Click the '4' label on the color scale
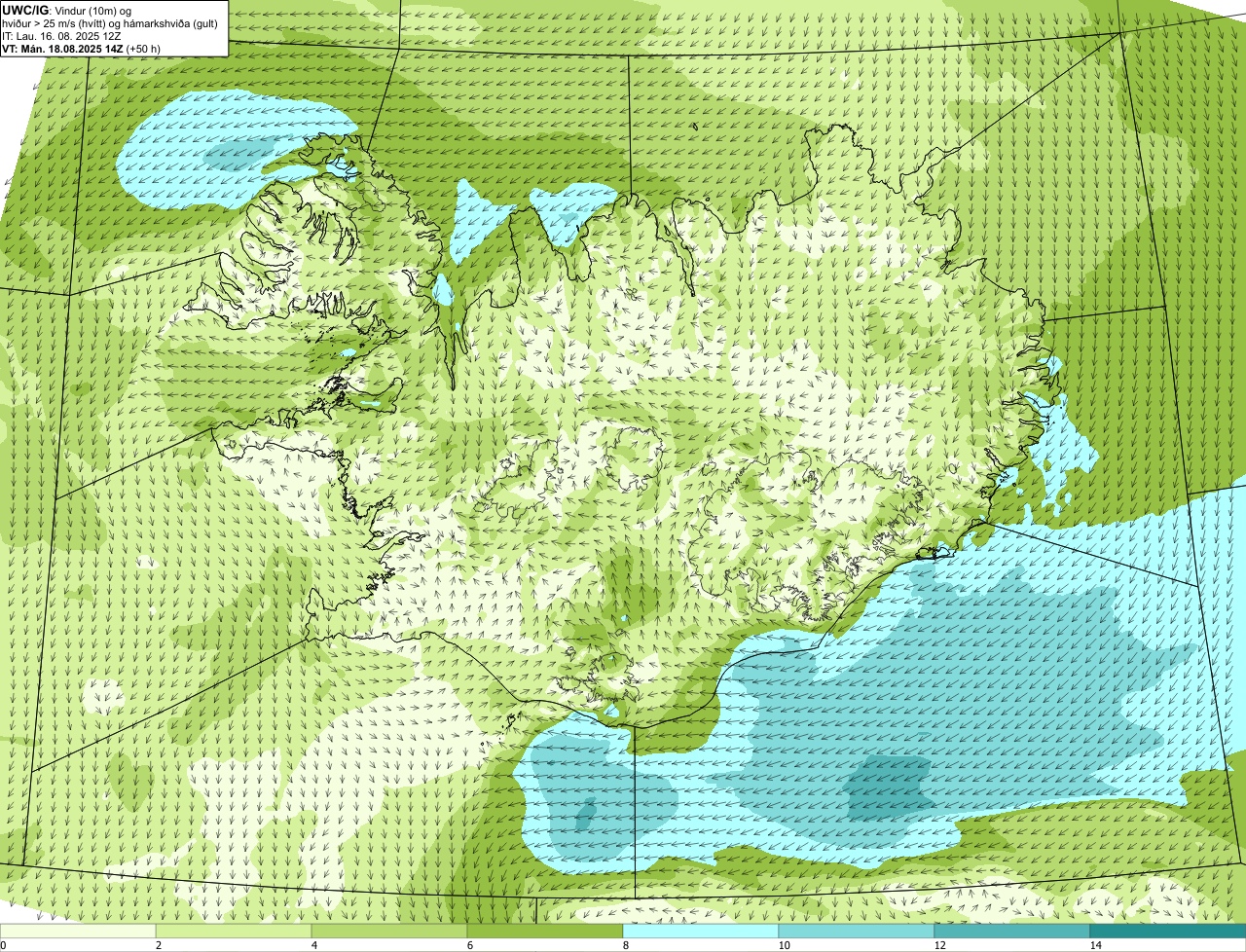The height and width of the screenshot is (952, 1246). (x=313, y=945)
